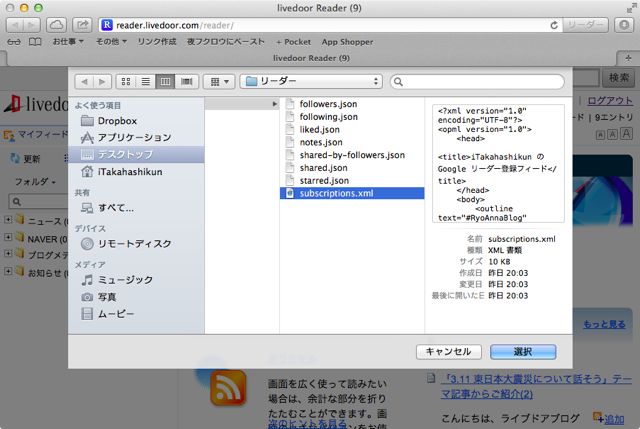Select リモートディスク device

pyautogui.click(x=136, y=244)
